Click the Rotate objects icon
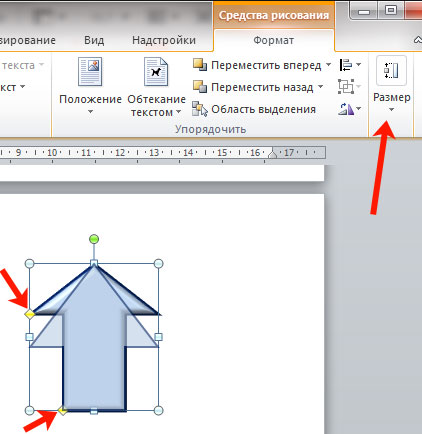 coord(346,109)
